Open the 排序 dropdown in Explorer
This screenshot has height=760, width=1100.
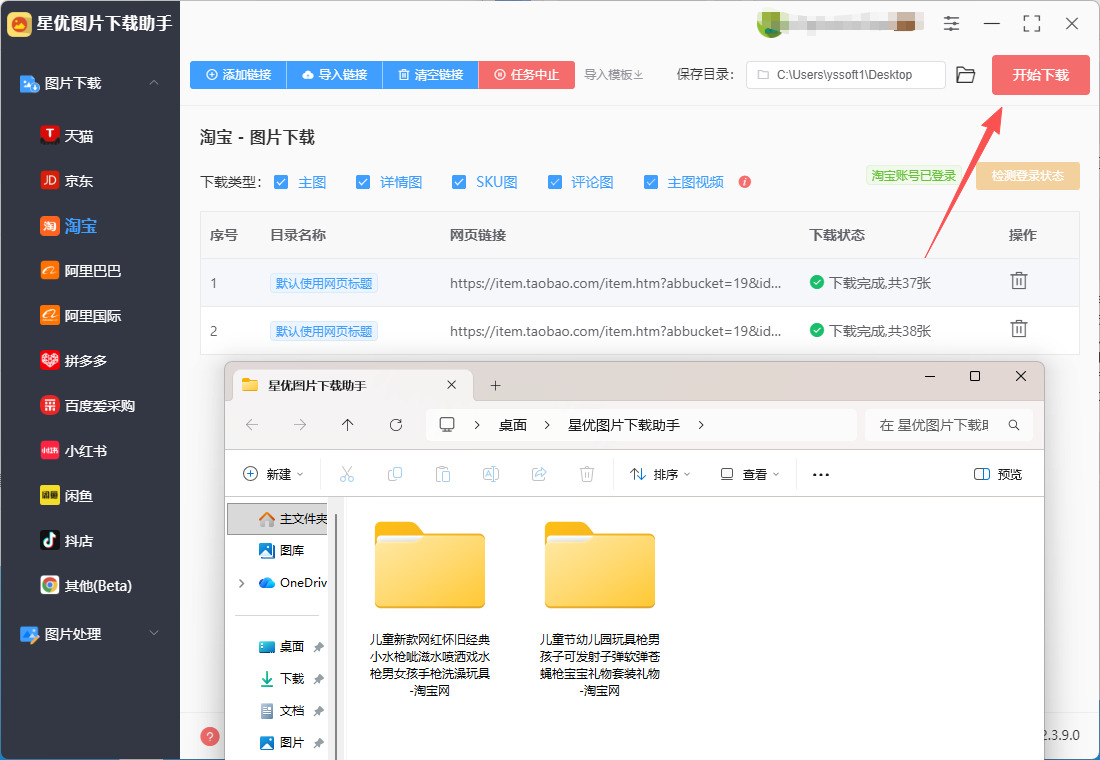coord(660,474)
